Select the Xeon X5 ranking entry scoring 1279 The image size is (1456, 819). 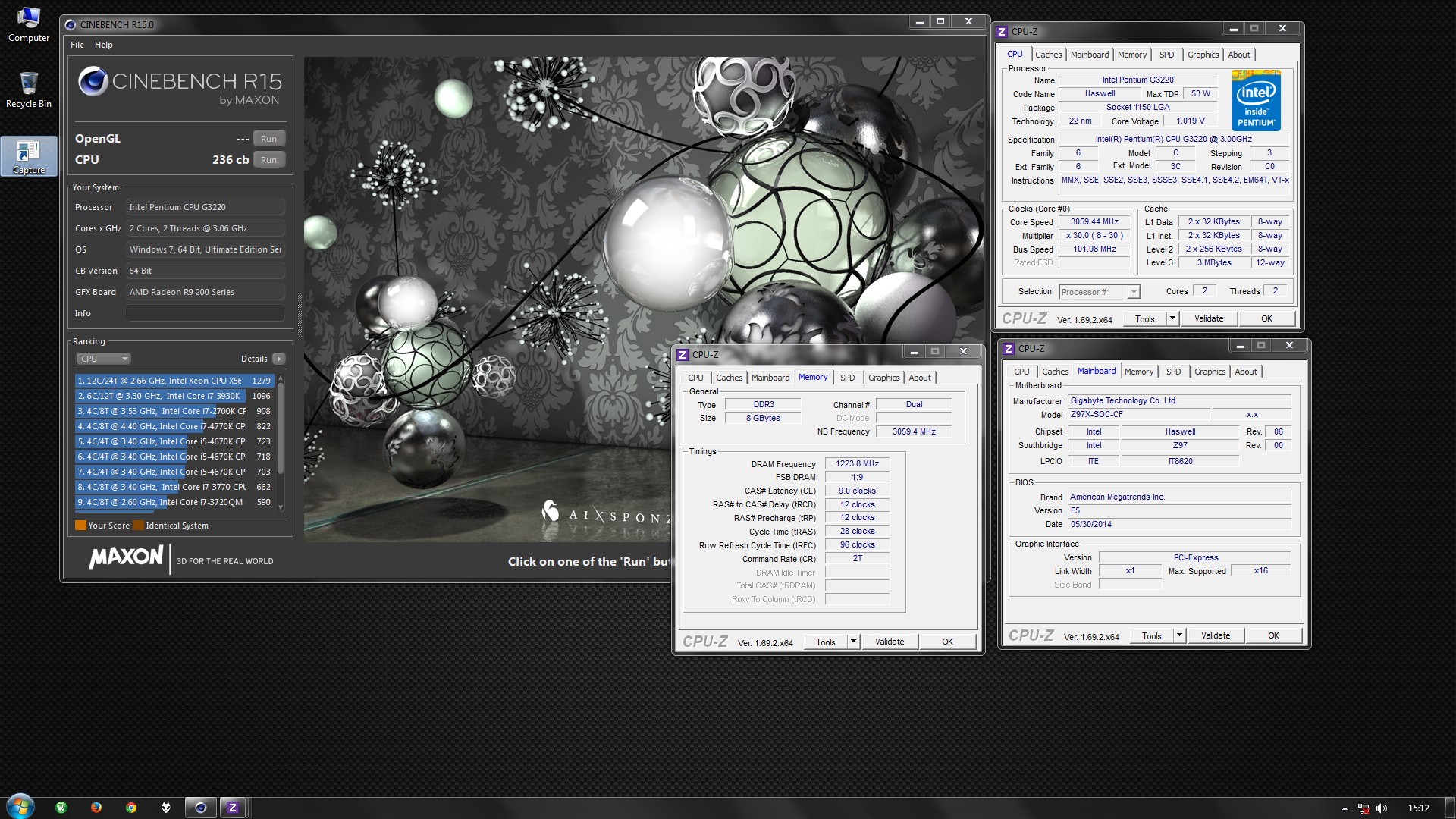[174, 381]
